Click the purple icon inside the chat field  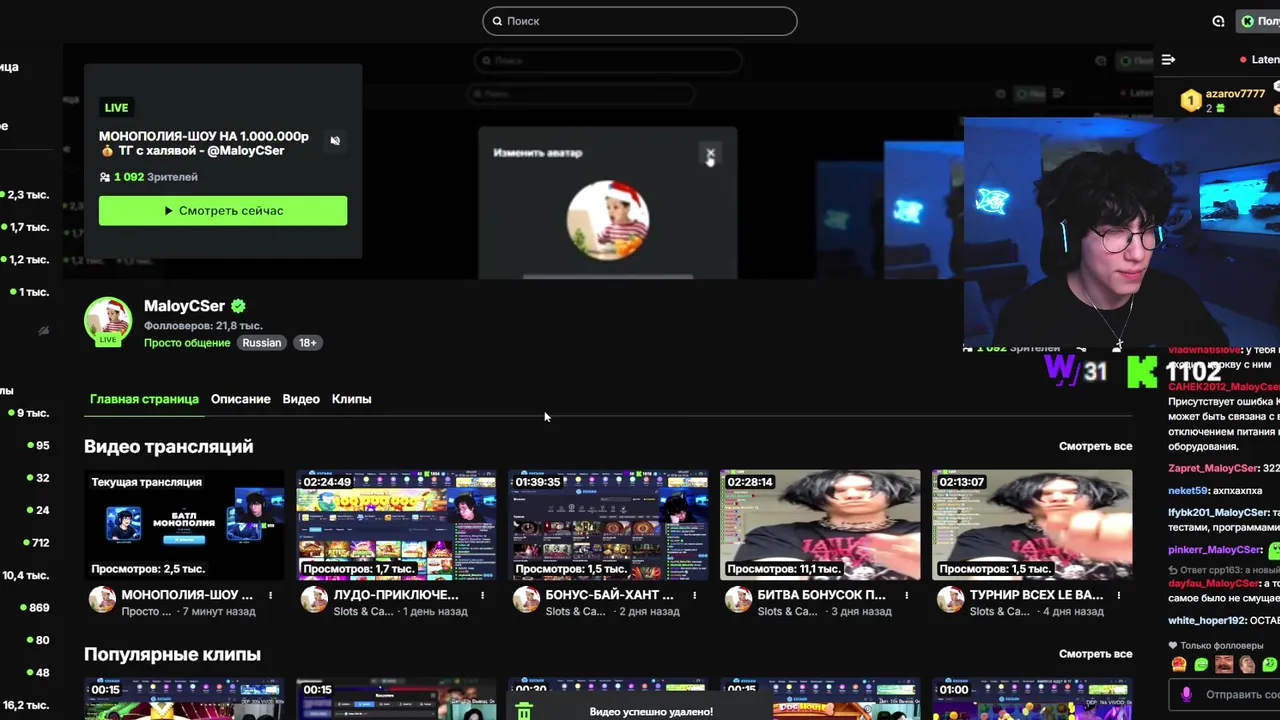tap(1187, 694)
